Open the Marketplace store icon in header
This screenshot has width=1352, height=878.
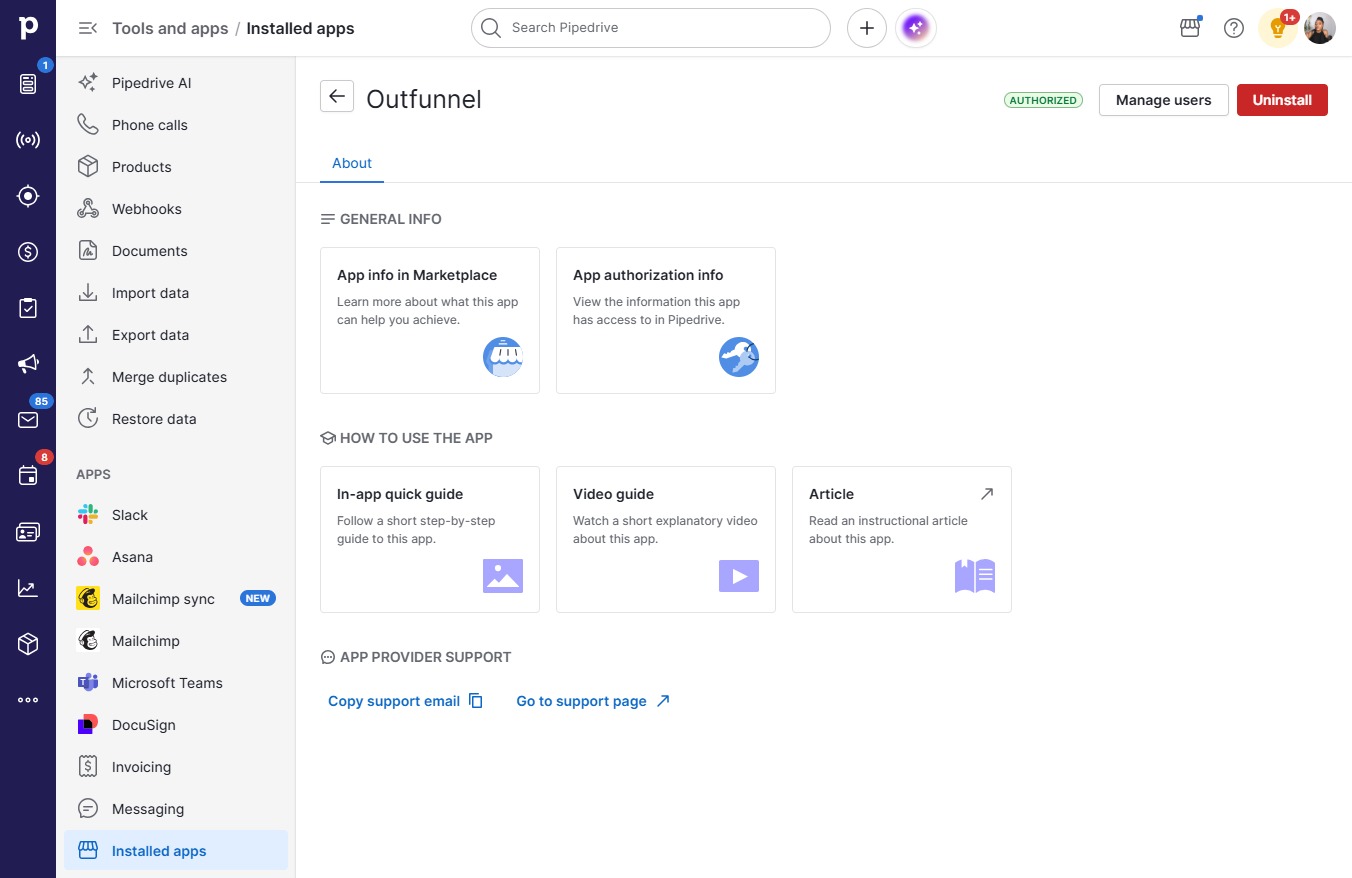[x=1190, y=28]
